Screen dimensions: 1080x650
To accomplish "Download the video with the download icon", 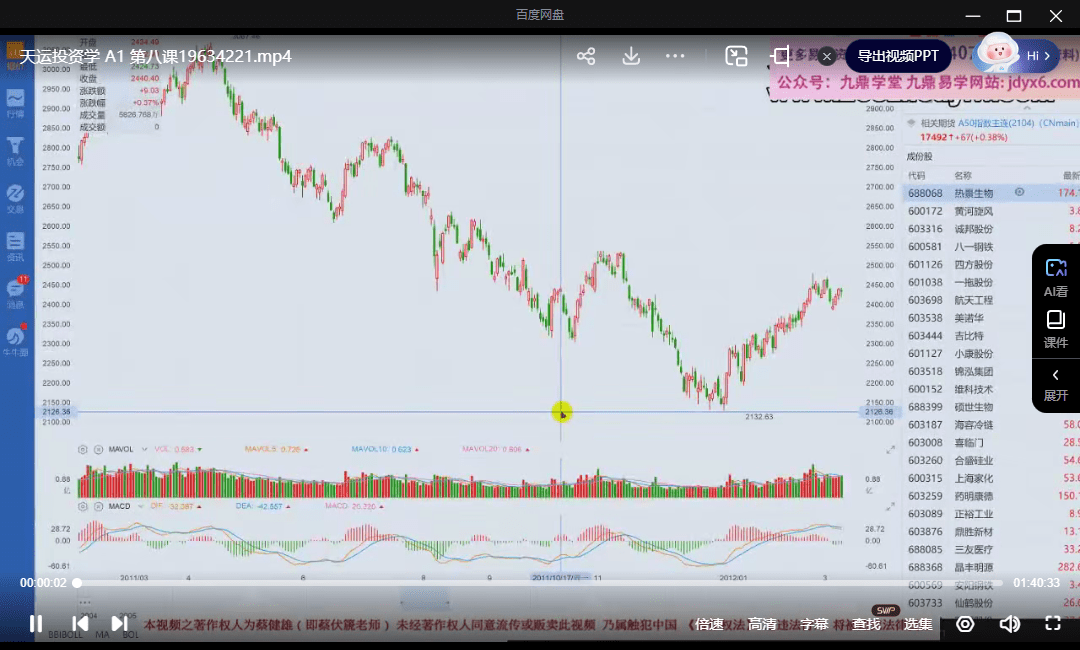I will [631, 56].
